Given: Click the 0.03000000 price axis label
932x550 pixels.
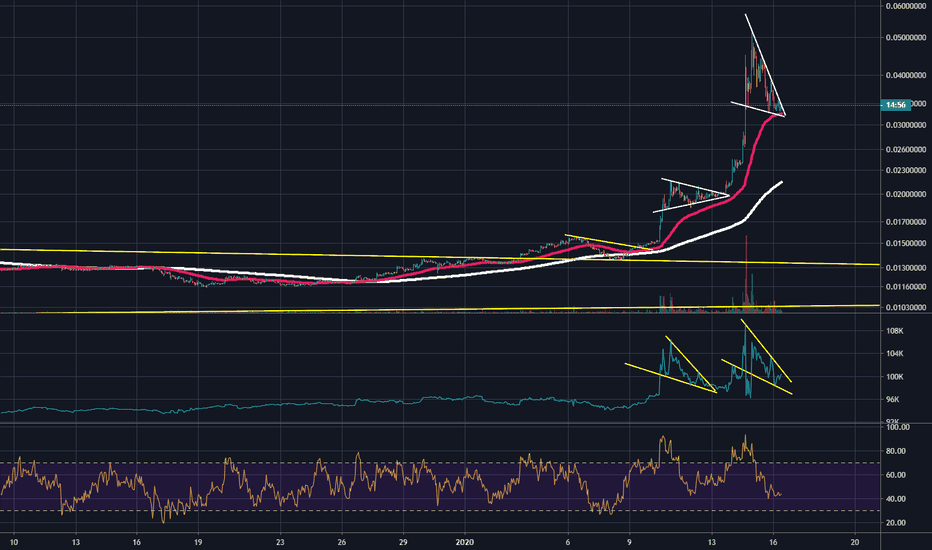Looking at the screenshot, I should pos(906,125).
